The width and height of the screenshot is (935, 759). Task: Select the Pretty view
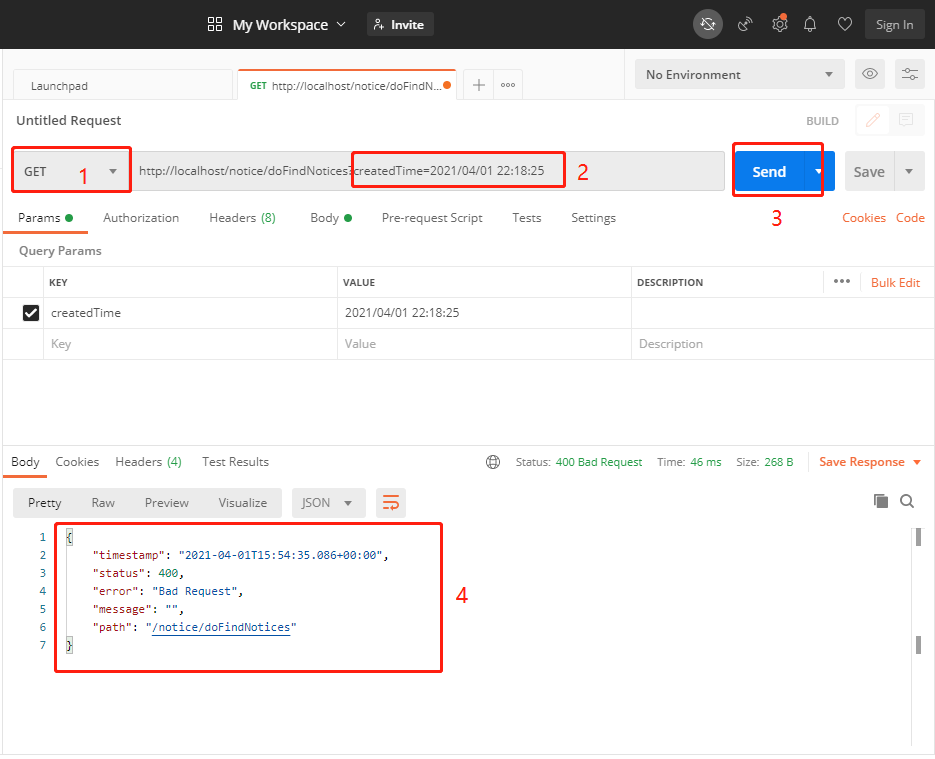click(x=45, y=503)
